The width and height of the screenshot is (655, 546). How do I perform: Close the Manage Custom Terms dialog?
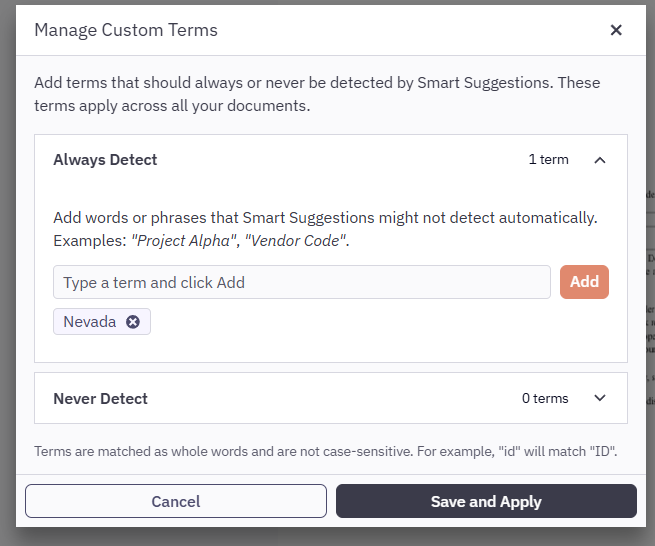(x=616, y=30)
